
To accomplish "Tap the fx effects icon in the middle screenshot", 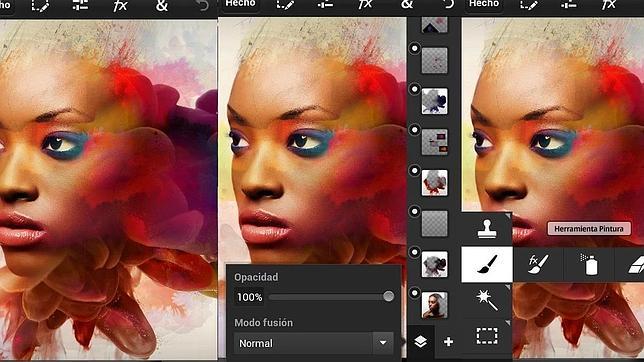I will pyautogui.click(x=365, y=5).
